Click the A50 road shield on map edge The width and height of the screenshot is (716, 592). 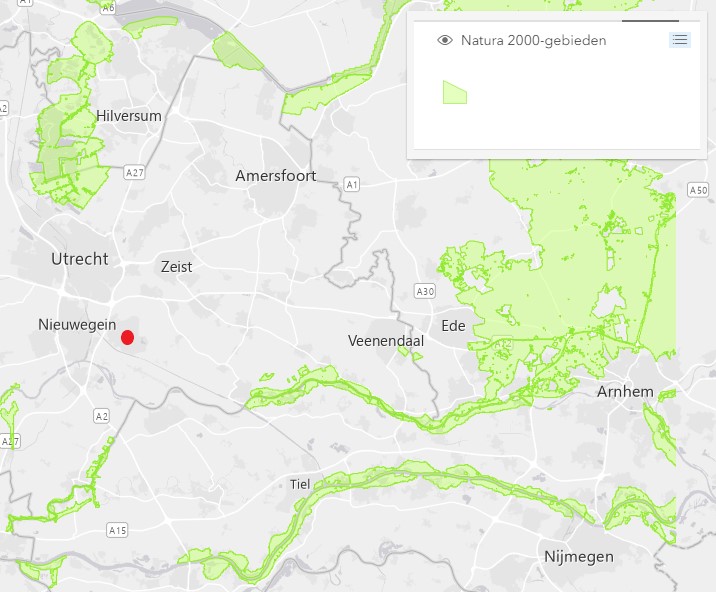tap(698, 190)
